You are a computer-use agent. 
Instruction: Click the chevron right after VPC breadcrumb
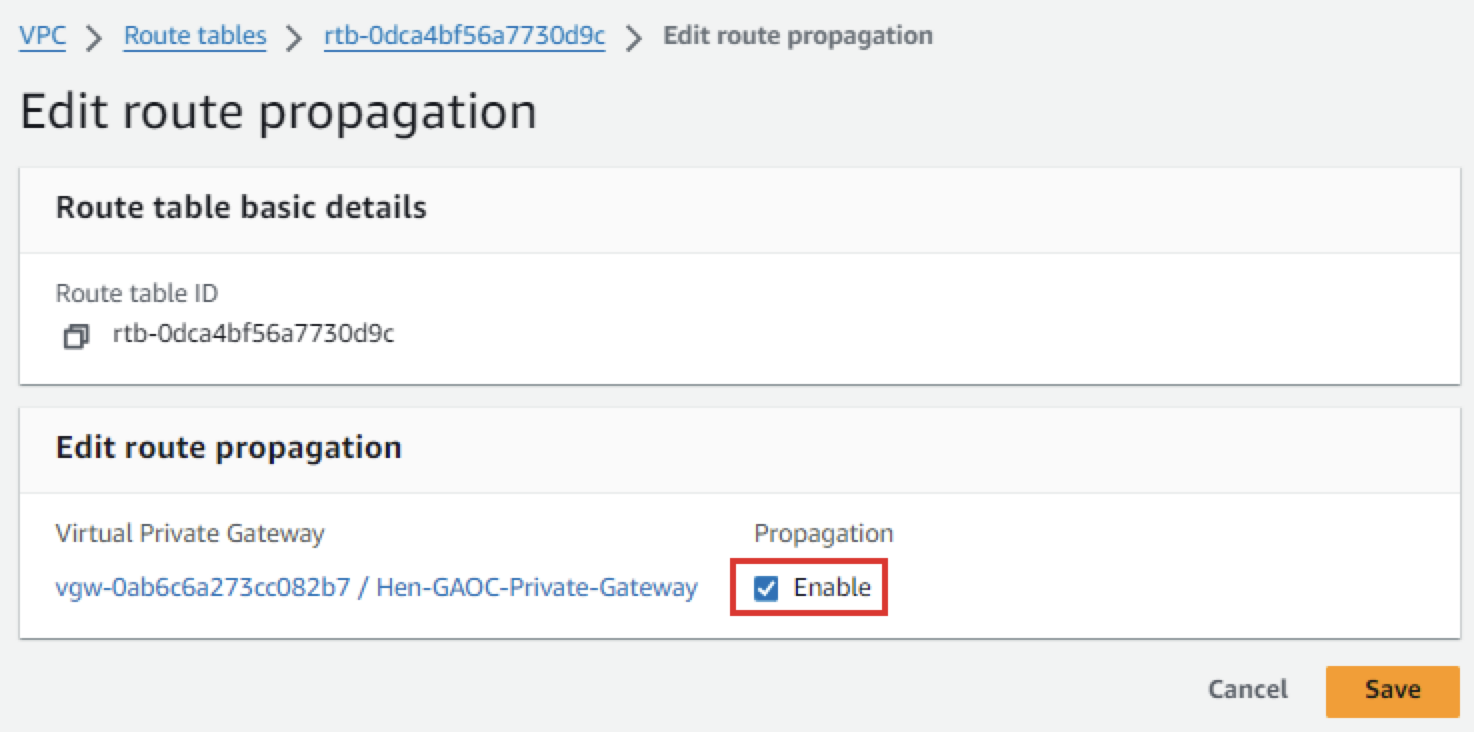pyautogui.click(x=94, y=38)
